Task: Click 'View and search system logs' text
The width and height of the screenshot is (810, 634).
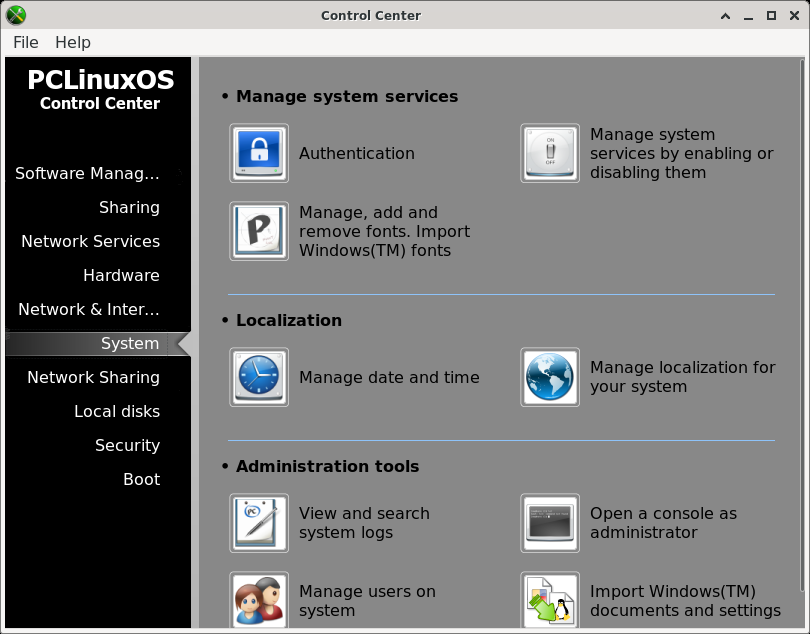Action: coord(364,523)
